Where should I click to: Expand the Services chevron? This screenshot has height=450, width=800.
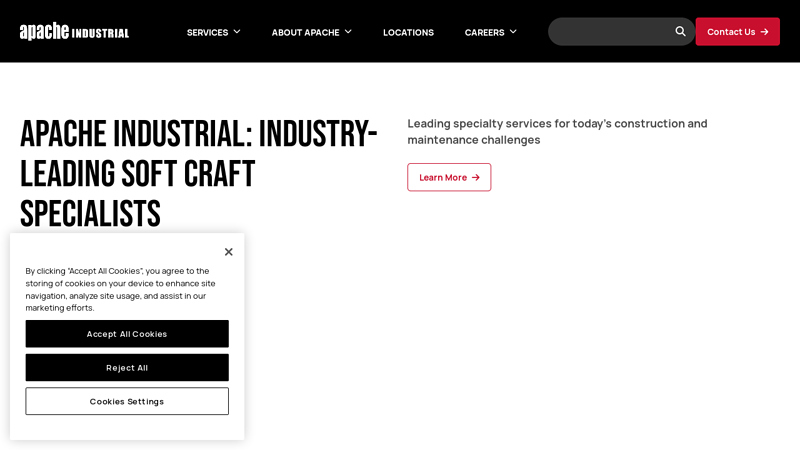tap(237, 32)
